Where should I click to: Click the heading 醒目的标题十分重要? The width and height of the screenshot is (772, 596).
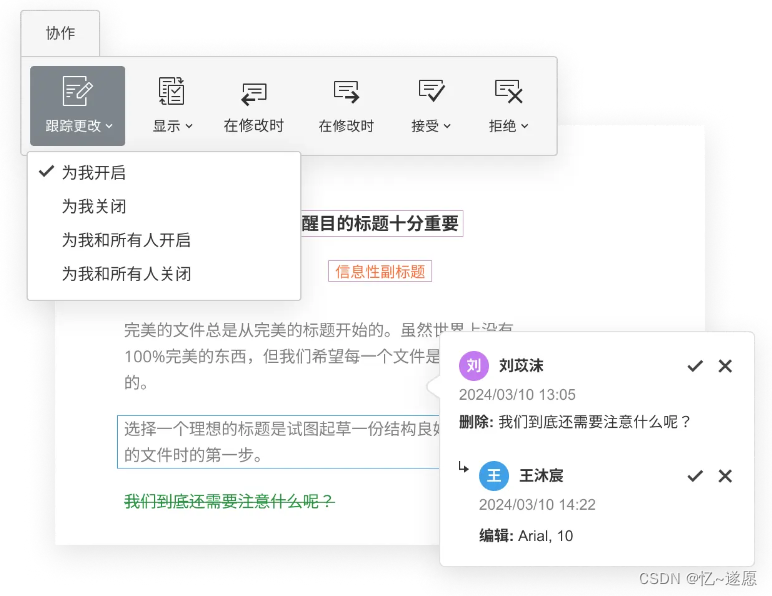[x=380, y=224]
